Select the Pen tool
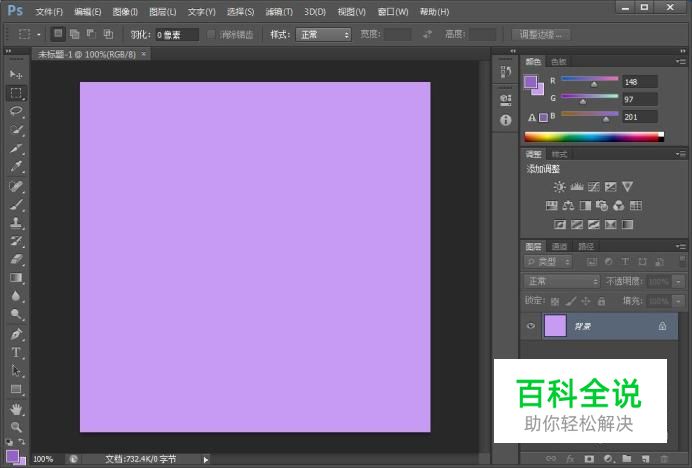This screenshot has width=692, height=468. pos(16,334)
